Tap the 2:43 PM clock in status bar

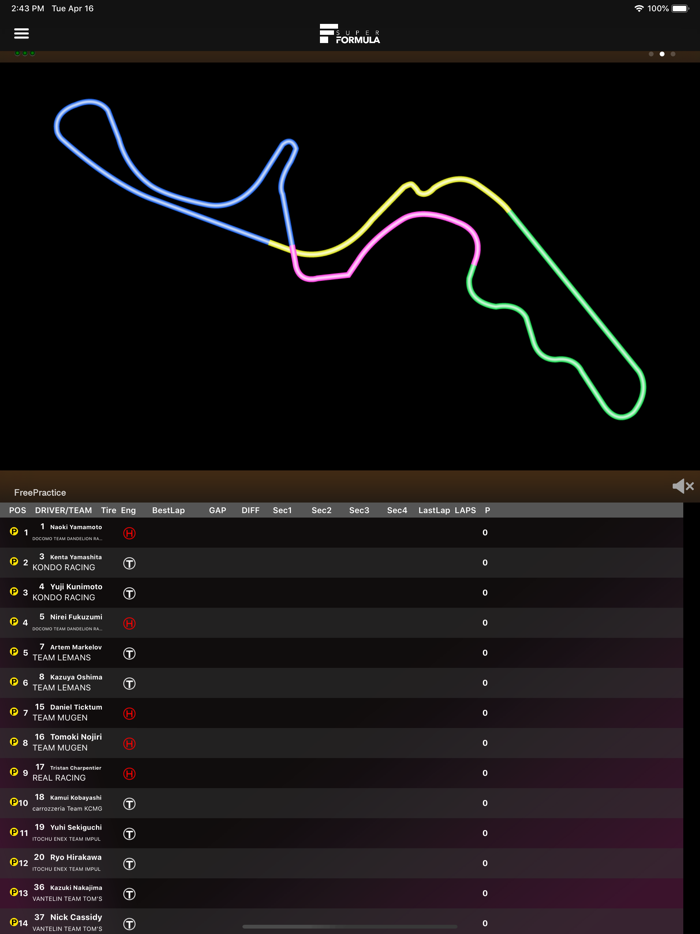click(x=27, y=8)
